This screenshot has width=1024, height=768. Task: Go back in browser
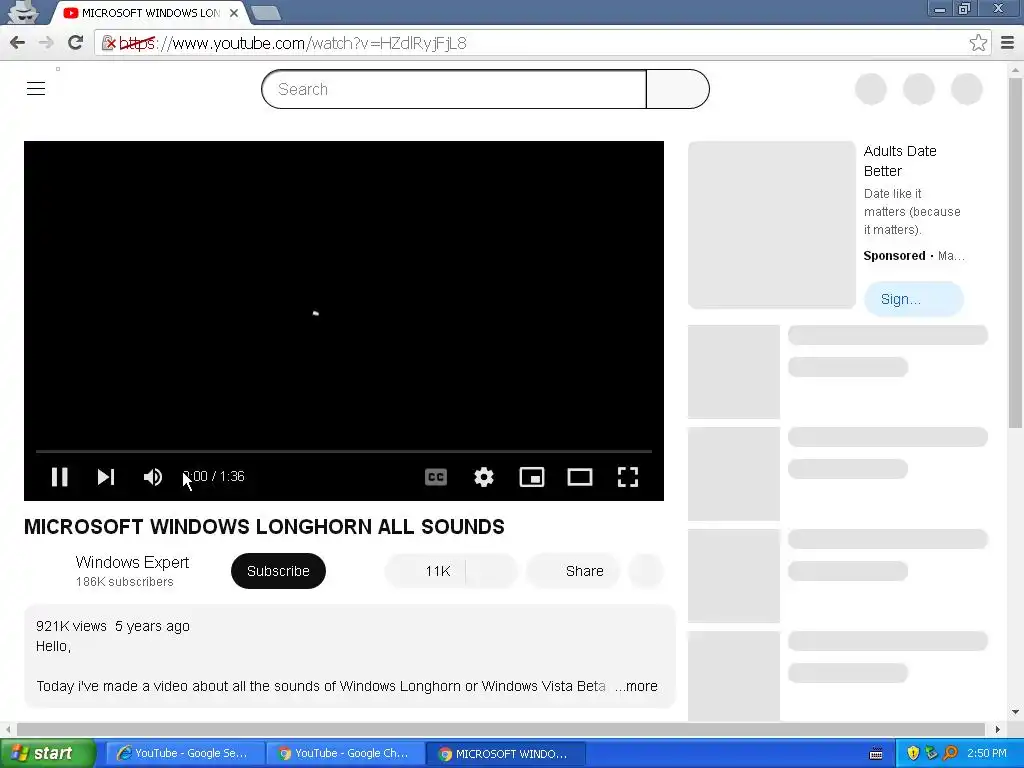click(18, 43)
